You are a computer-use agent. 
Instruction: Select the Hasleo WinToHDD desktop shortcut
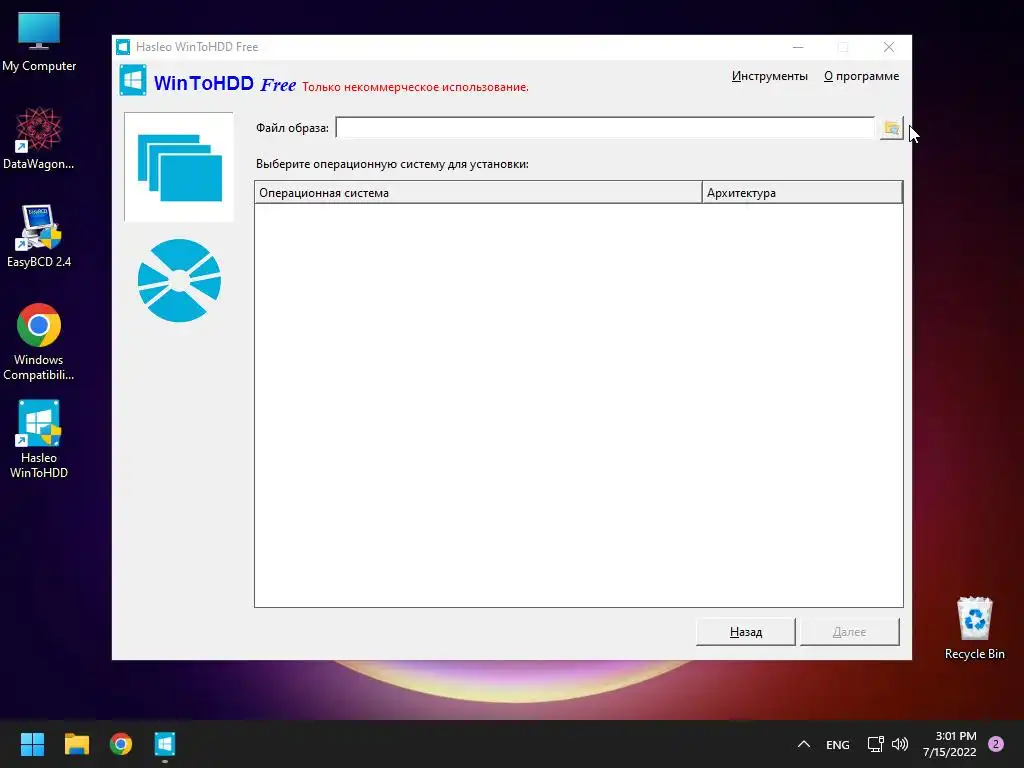pyautogui.click(x=39, y=440)
